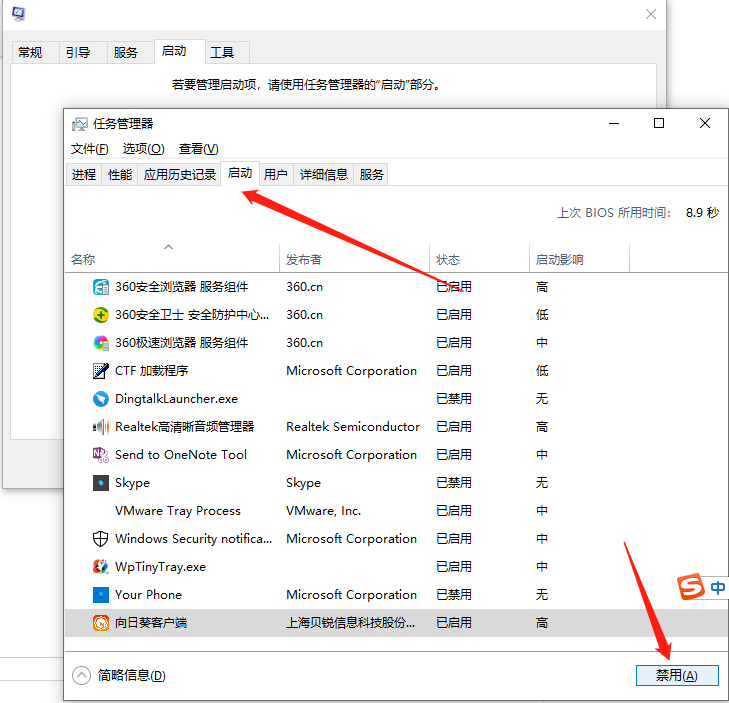Click the 向日葵客户端 orange icon
The height and width of the screenshot is (703, 729).
(100, 623)
